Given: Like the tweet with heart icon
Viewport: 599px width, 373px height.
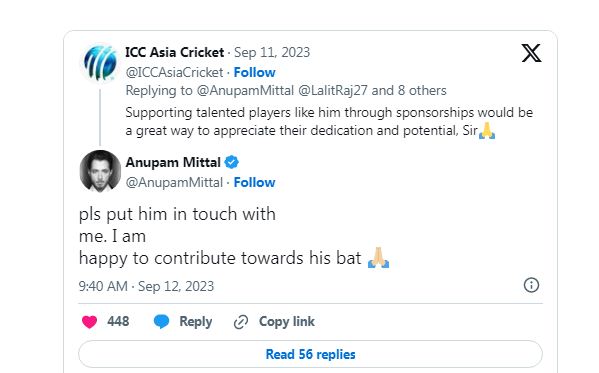Looking at the screenshot, I should tap(89, 322).
